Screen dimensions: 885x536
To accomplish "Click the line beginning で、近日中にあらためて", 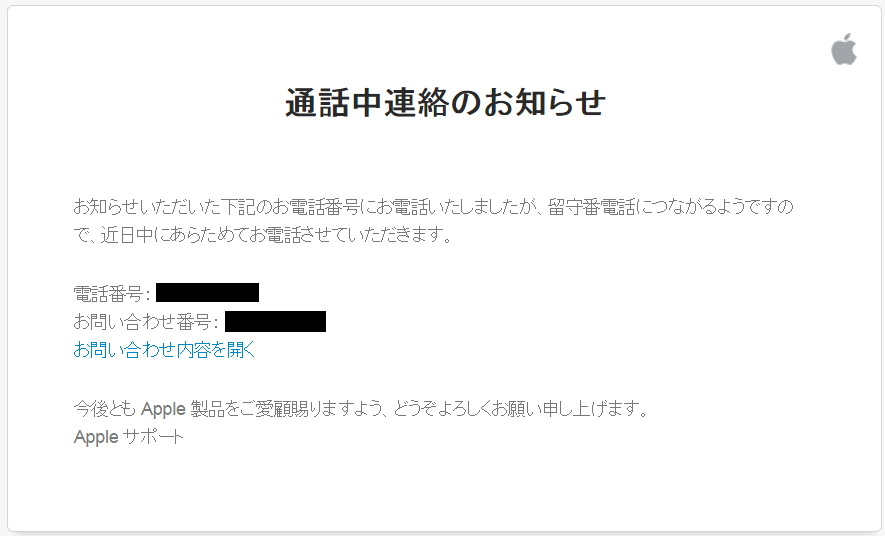I will pyautogui.click(x=263, y=235).
